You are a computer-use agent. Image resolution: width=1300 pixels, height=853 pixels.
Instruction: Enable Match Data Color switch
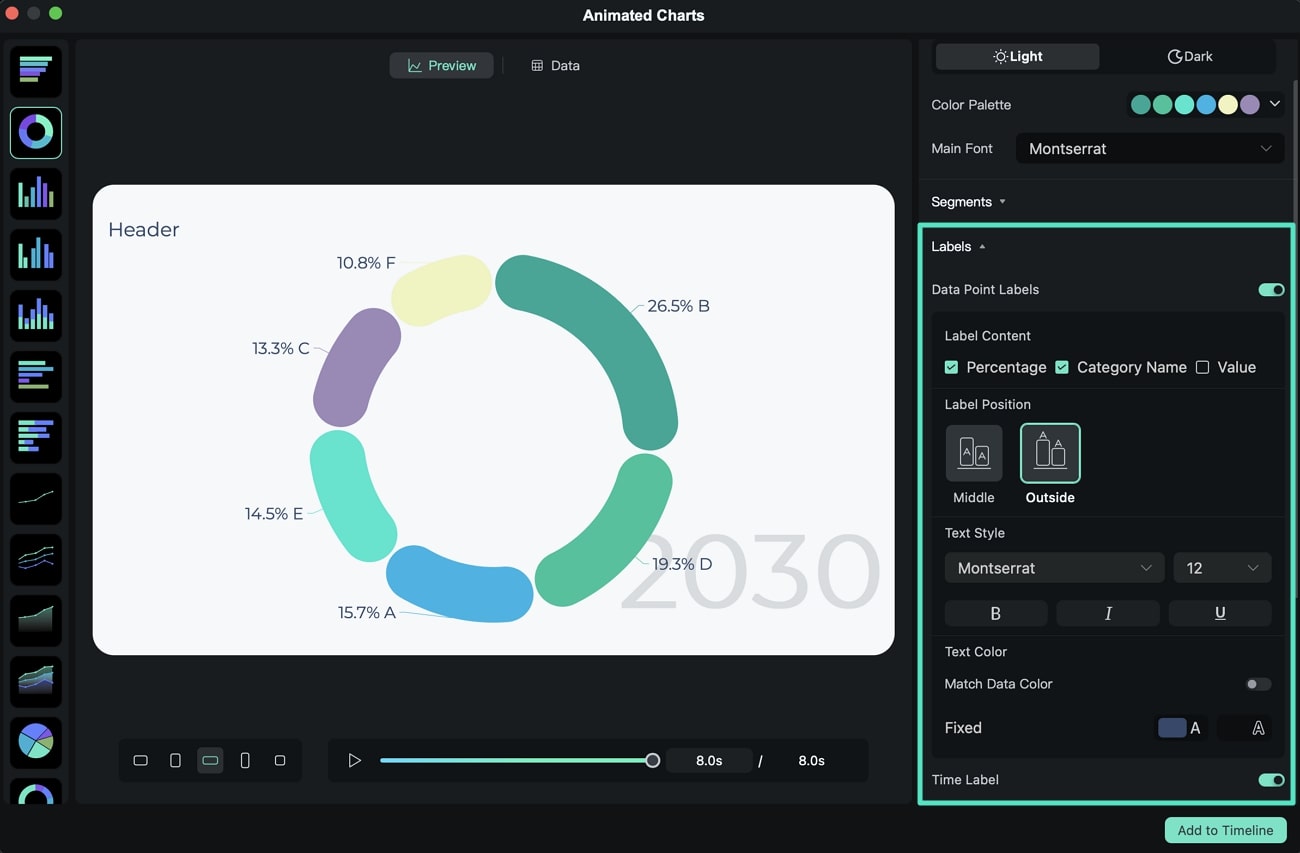point(1258,684)
